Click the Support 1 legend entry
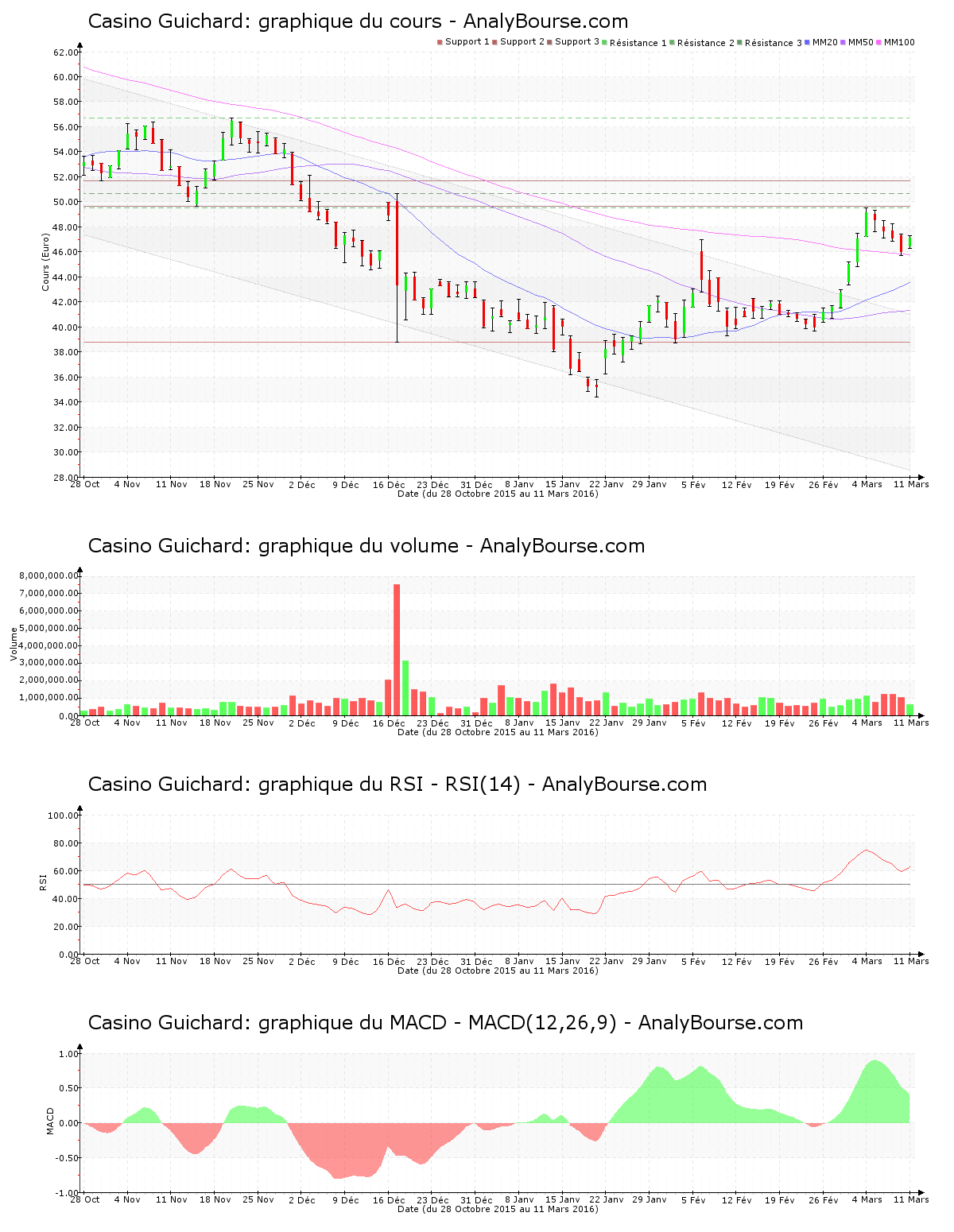954x1232 pixels. pyautogui.click(x=463, y=42)
